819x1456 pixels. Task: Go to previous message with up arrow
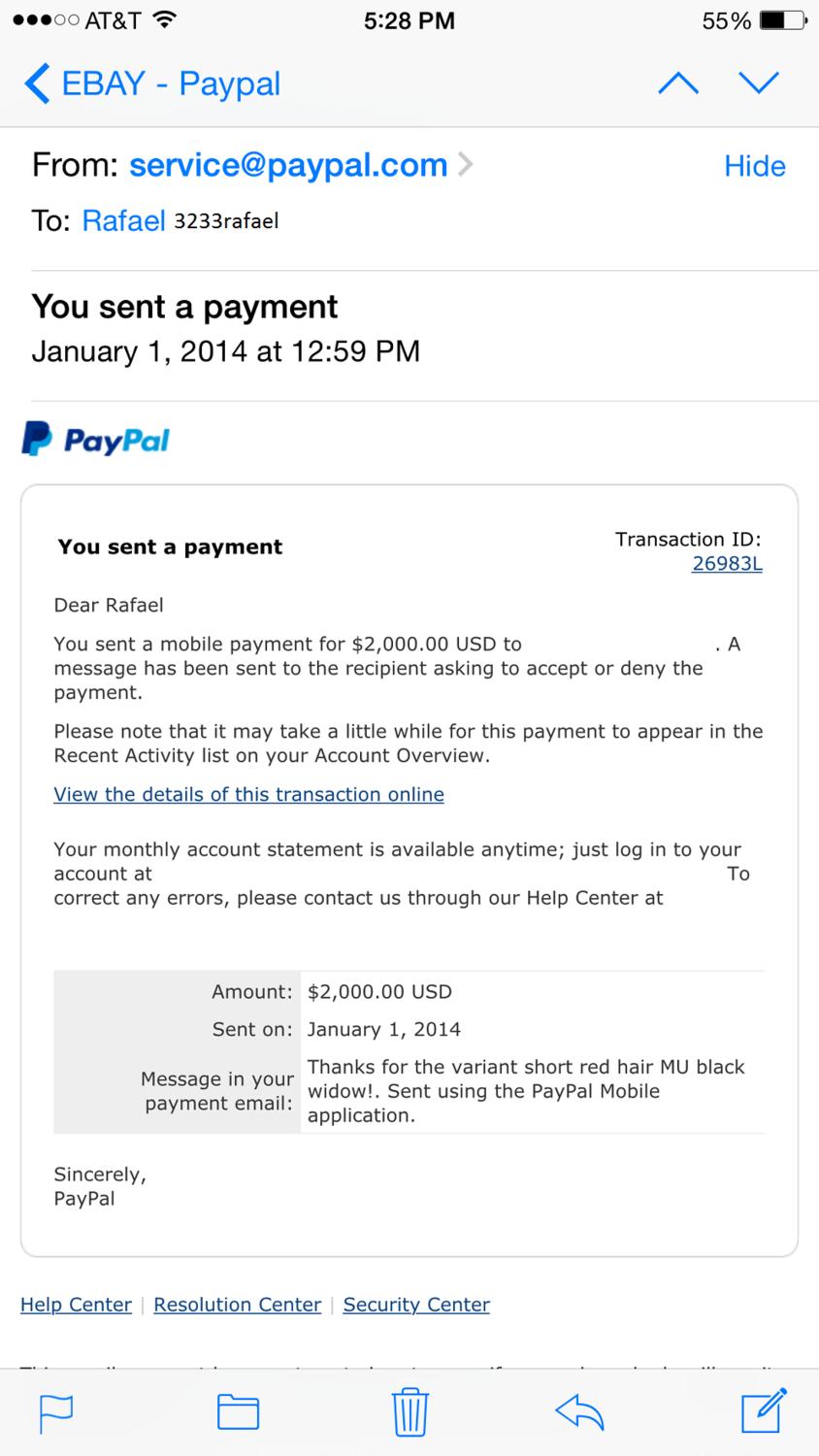(678, 83)
